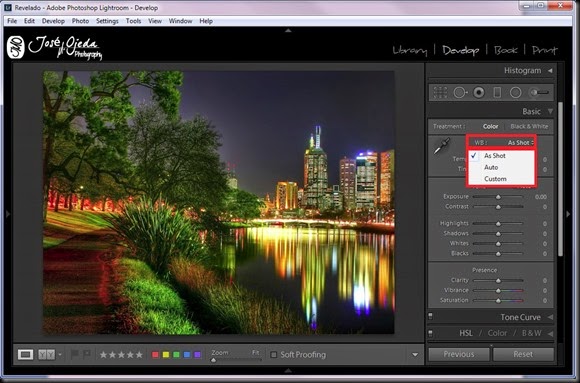Apply yellow color label

pos(166,355)
